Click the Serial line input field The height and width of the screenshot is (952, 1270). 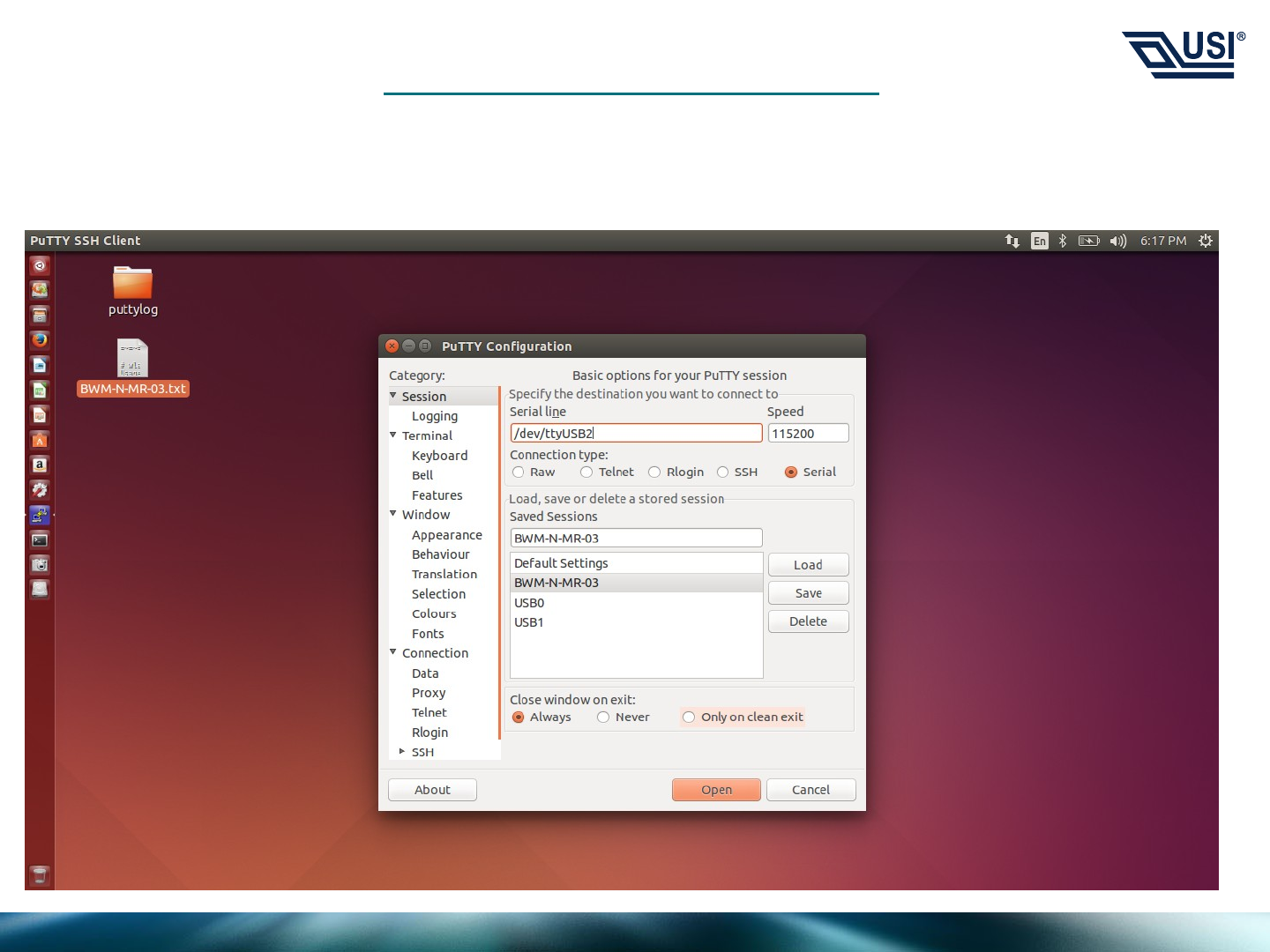(x=636, y=433)
